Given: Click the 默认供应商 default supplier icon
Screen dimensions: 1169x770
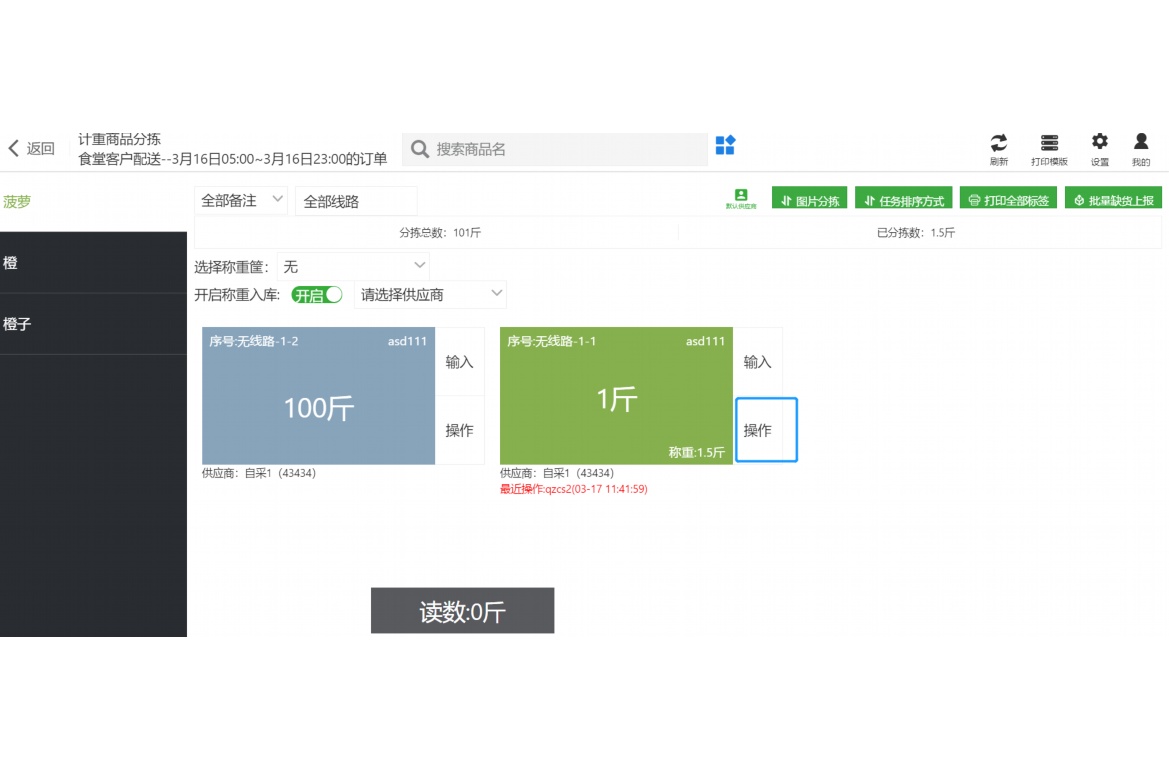Looking at the screenshot, I should pyautogui.click(x=741, y=199).
